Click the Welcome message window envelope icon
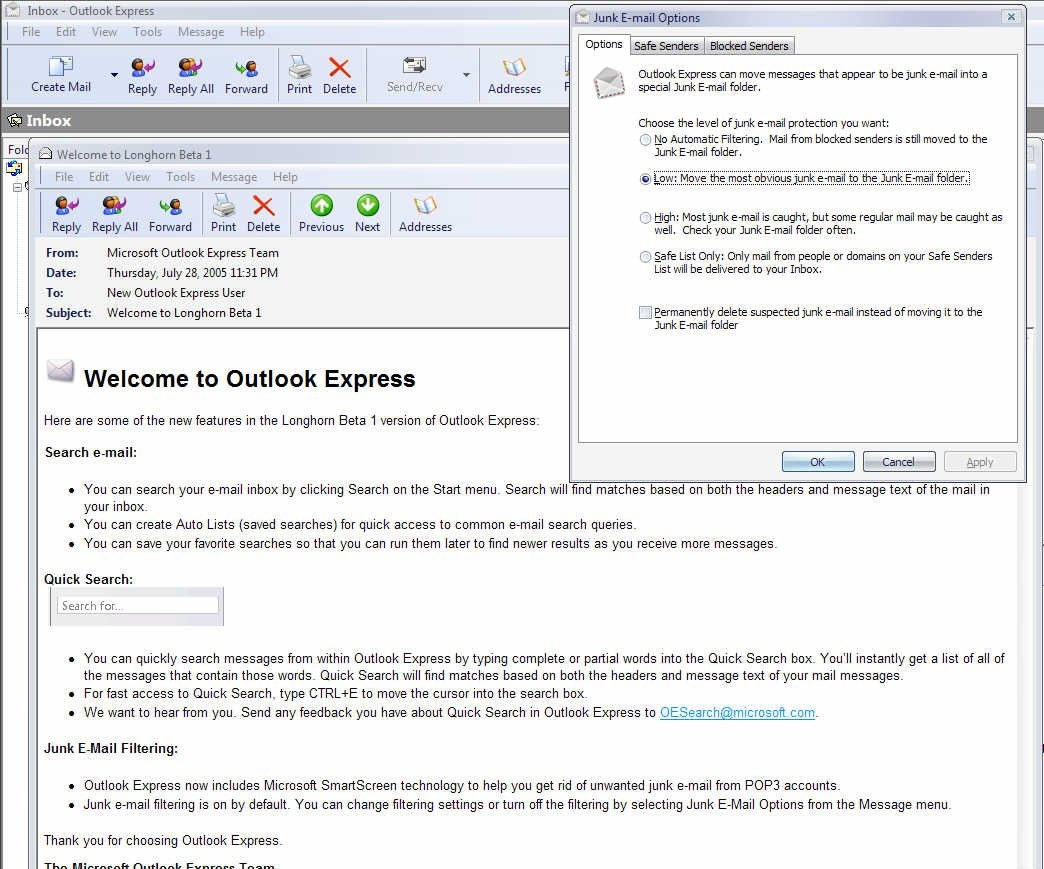 tap(45, 154)
